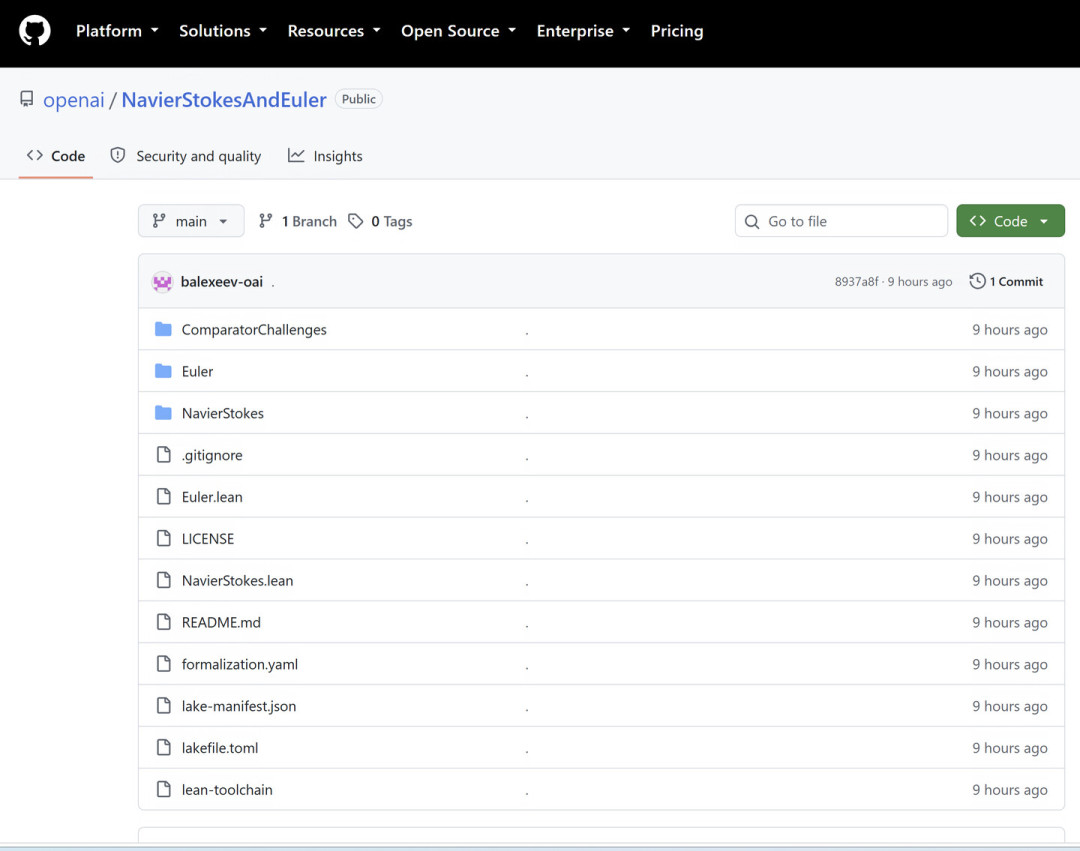Viewport: 1080px width, 851px height.
Task: Click the file icon for lake-manifest.json
Action: 163,705
